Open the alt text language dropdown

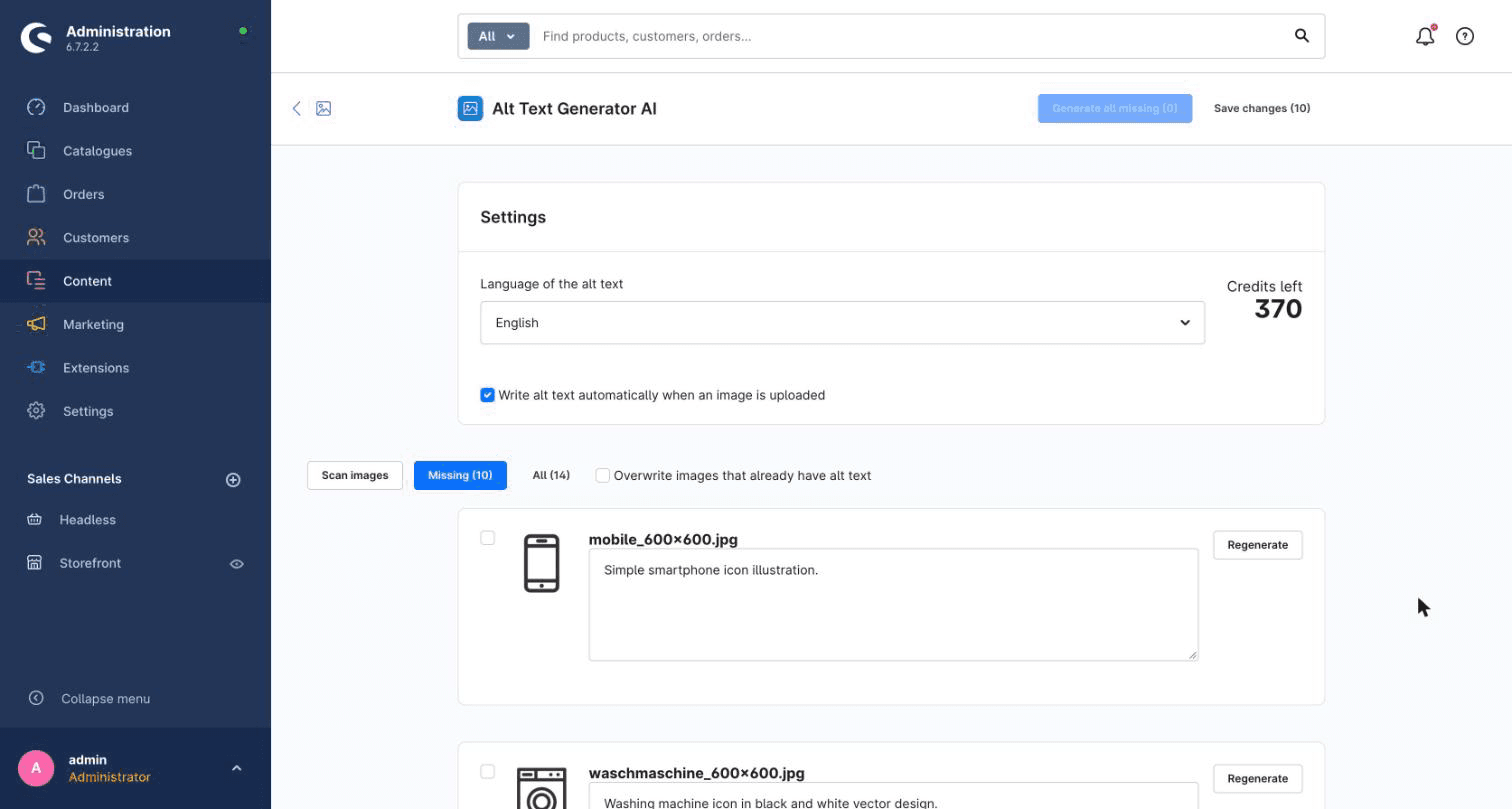click(842, 323)
